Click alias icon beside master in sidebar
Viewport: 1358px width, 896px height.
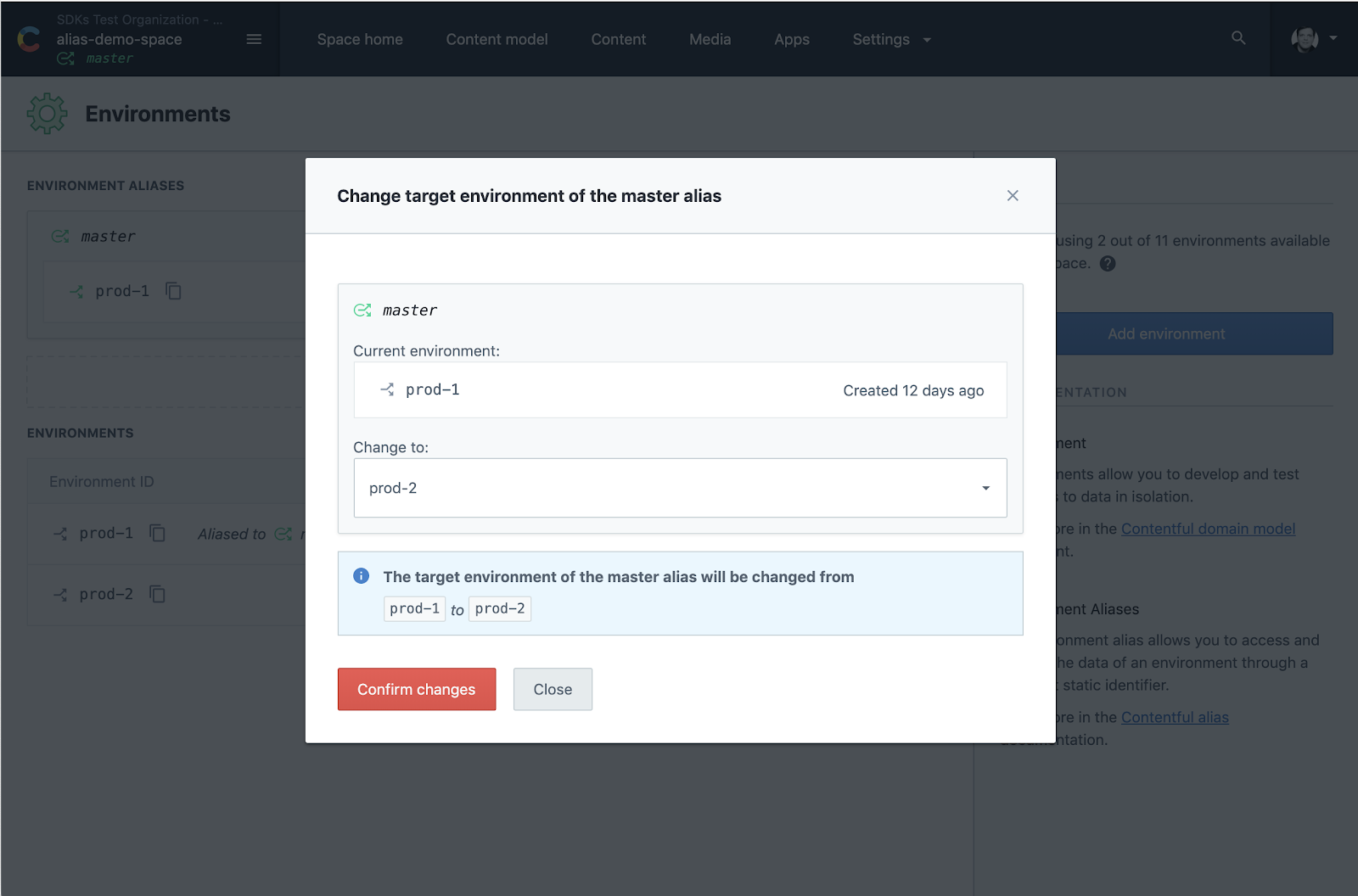click(x=60, y=237)
